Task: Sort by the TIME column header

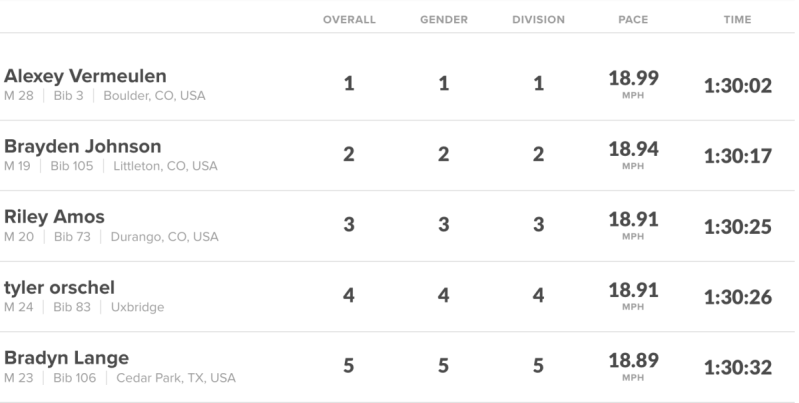Action: [737, 19]
